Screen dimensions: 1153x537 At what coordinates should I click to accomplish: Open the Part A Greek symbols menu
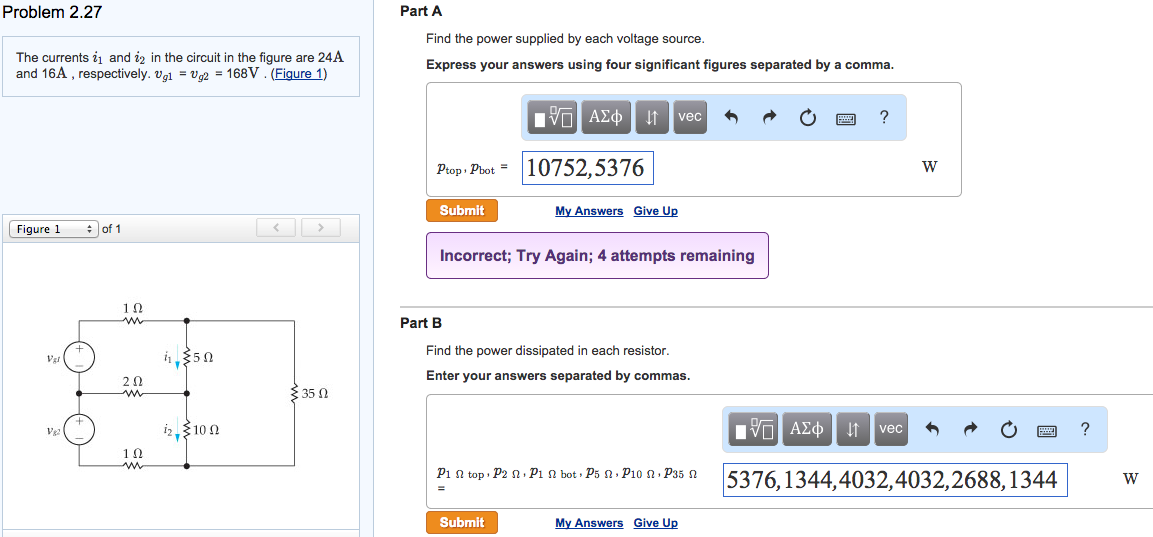pyautogui.click(x=605, y=117)
